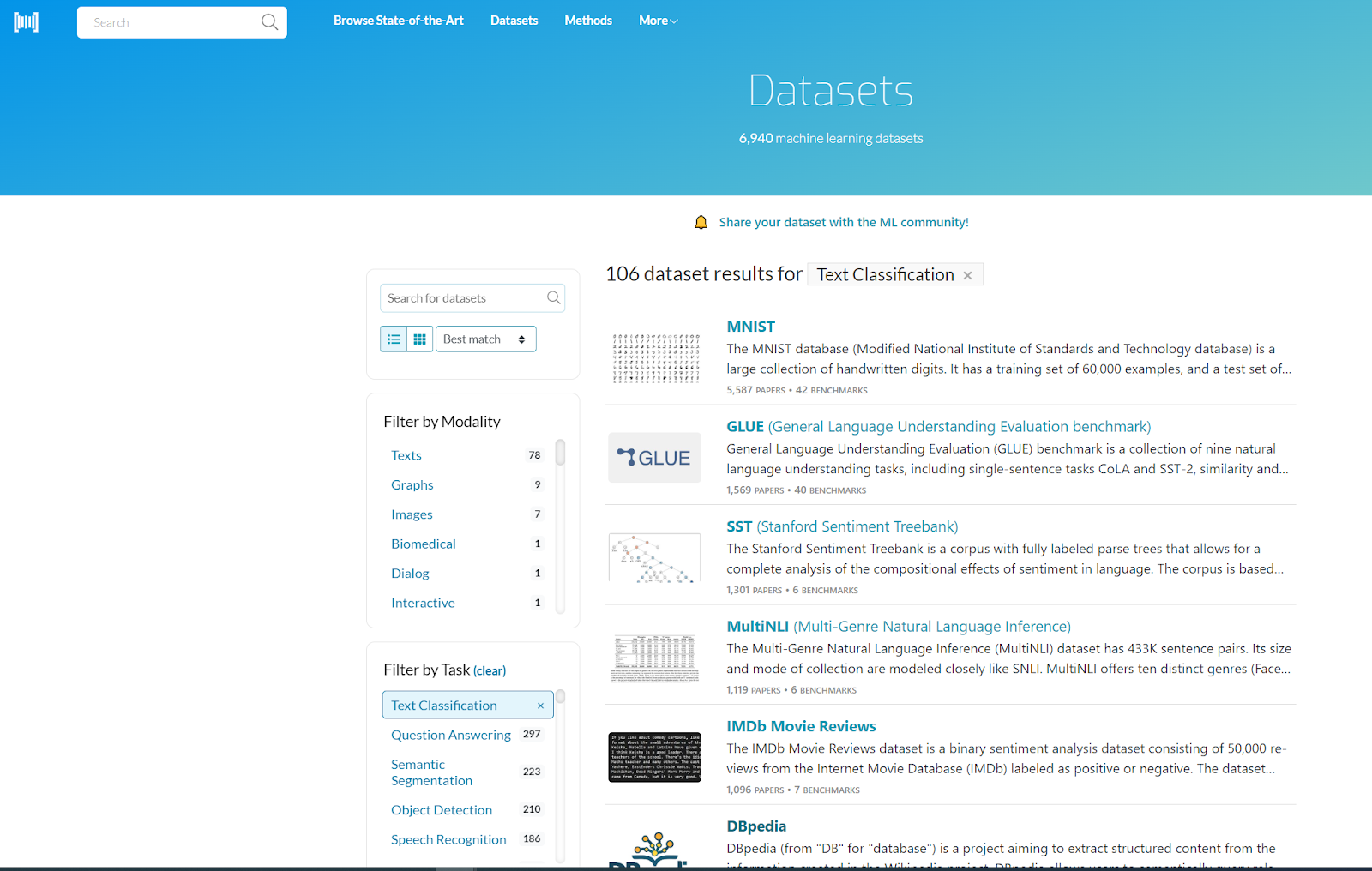Click the Papers with Code logo

tap(27, 22)
